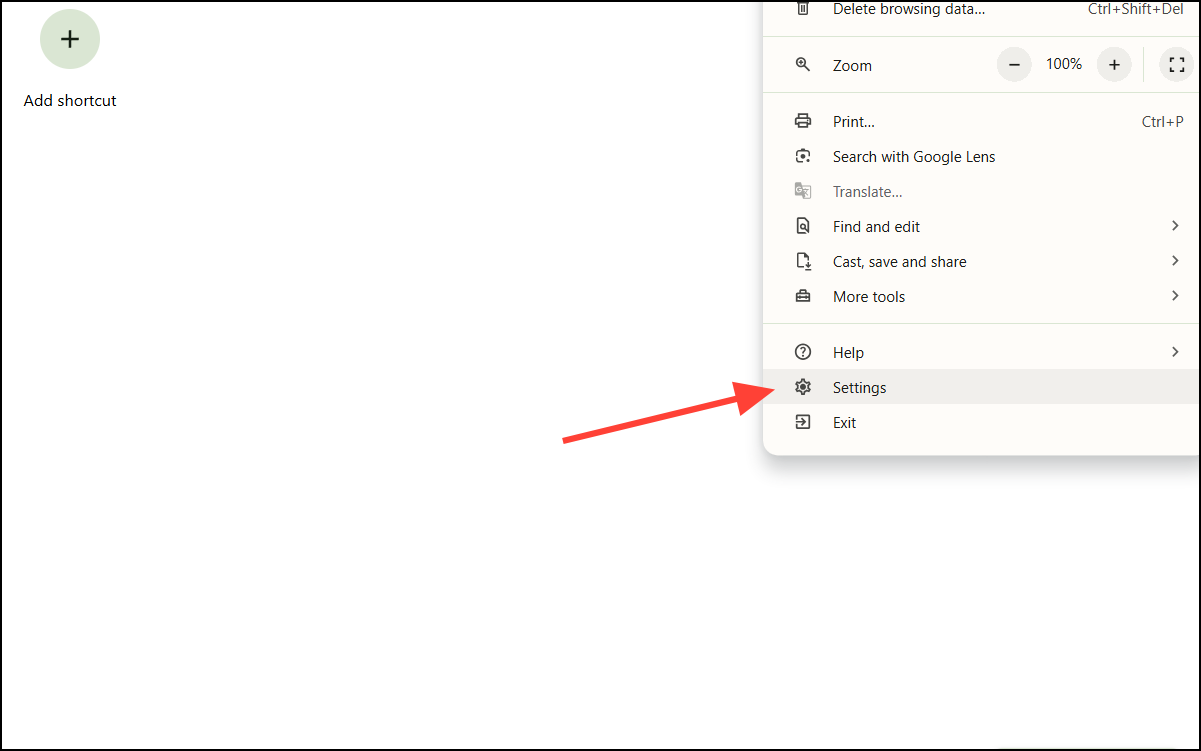Click the Cast, save and share icon
The height and width of the screenshot is (751, 1201).
803,261
